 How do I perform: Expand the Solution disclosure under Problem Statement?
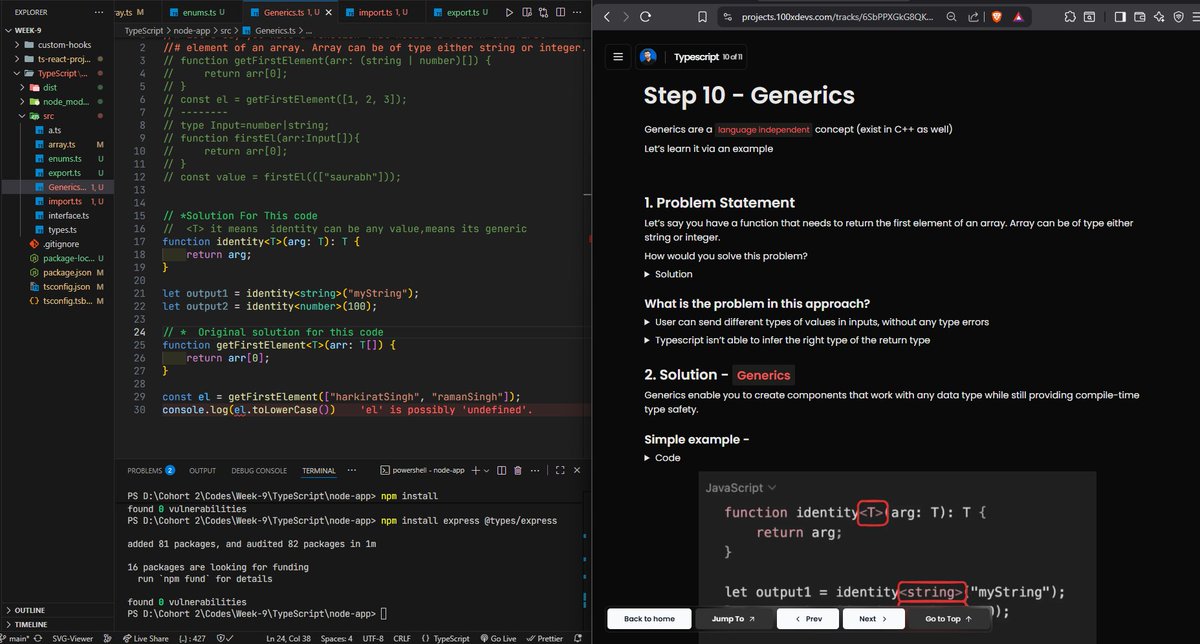(668, 274)
